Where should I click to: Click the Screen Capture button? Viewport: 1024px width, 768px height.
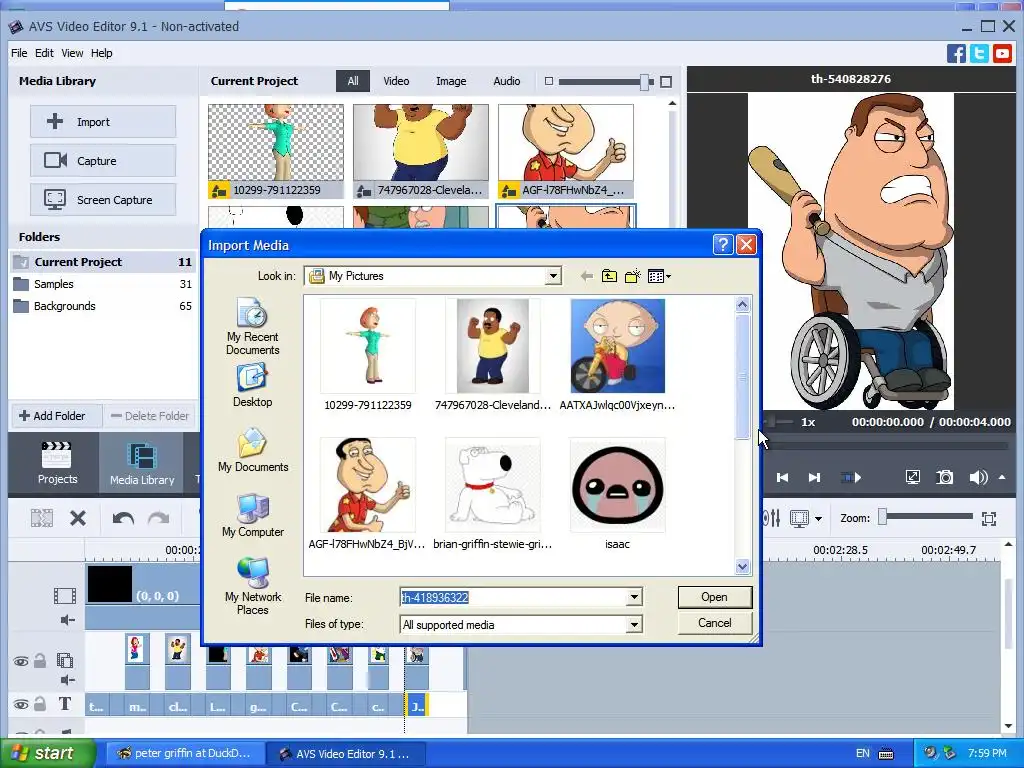103,200
